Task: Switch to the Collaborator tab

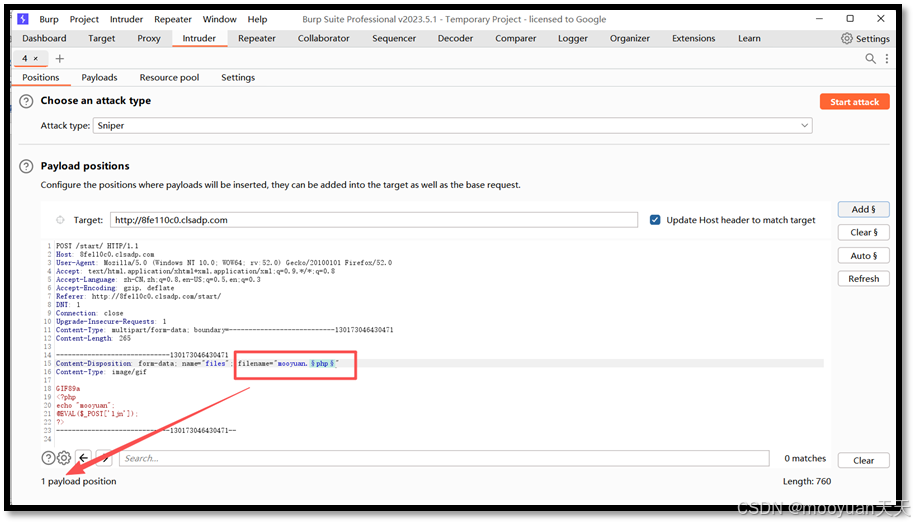Action: click(323, 39)
